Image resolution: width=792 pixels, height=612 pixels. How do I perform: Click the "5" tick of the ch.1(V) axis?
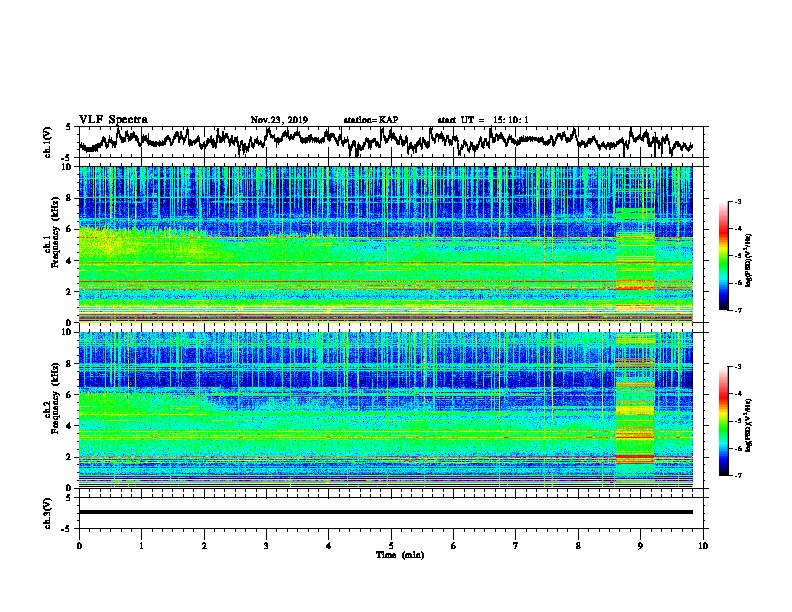click(68, 127)
